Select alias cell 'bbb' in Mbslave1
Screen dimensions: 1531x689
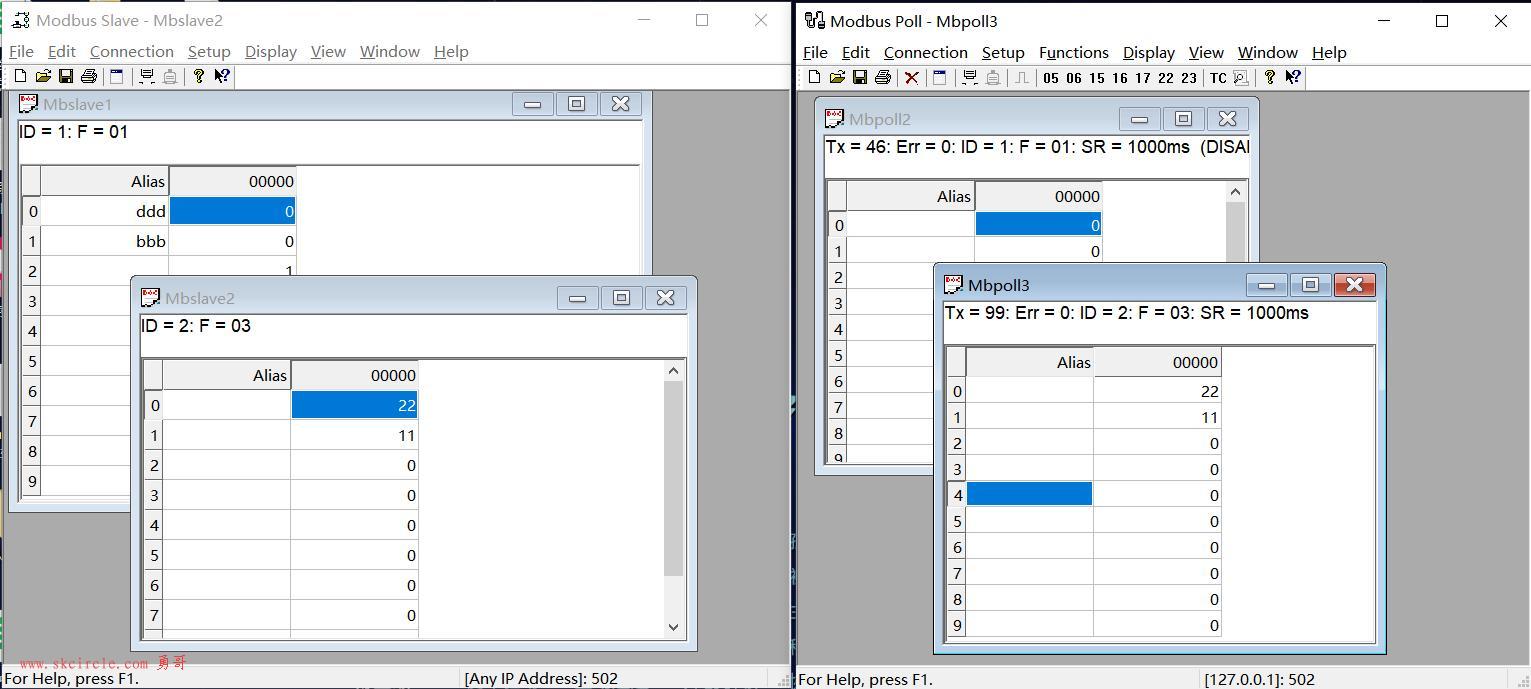(105, 241)
